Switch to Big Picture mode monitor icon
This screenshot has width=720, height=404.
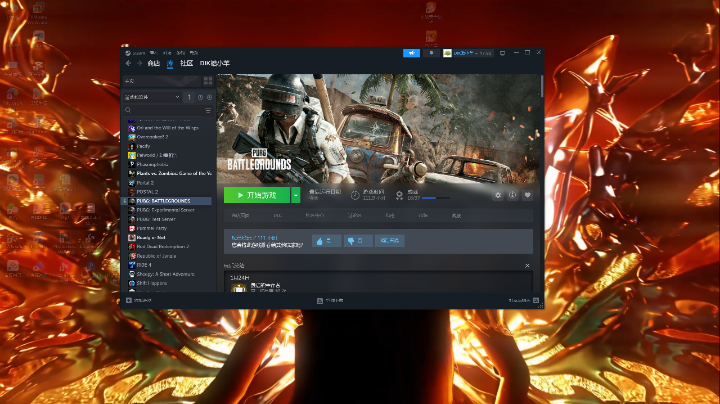tap(502, 53)
